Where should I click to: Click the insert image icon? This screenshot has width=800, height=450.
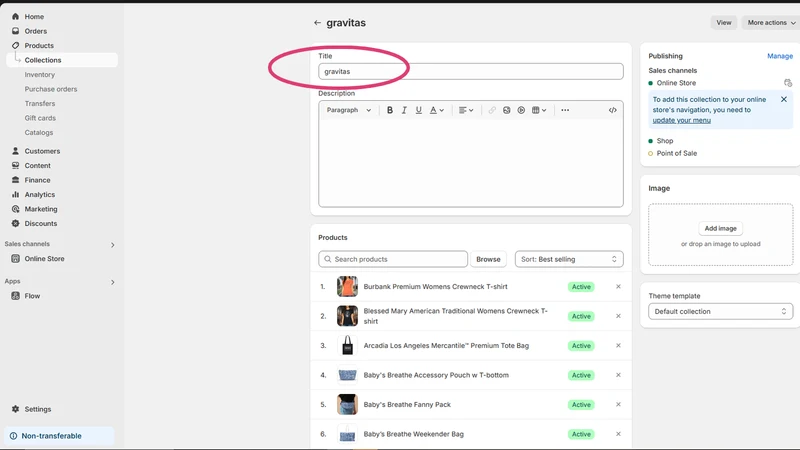tap(507, 110)
